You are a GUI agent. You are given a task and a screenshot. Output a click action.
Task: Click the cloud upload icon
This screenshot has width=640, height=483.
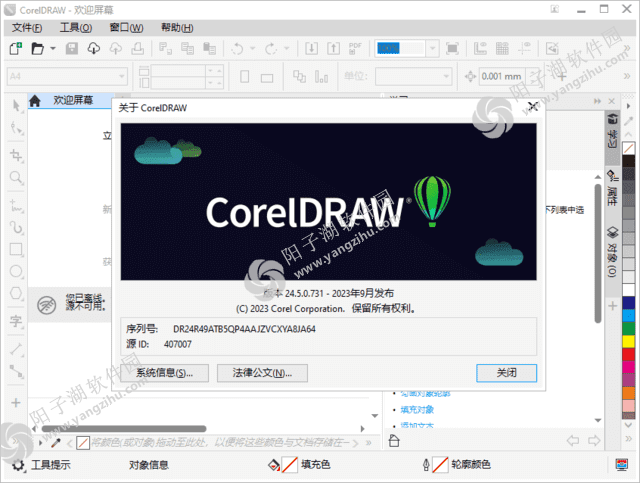coord(116,49)
